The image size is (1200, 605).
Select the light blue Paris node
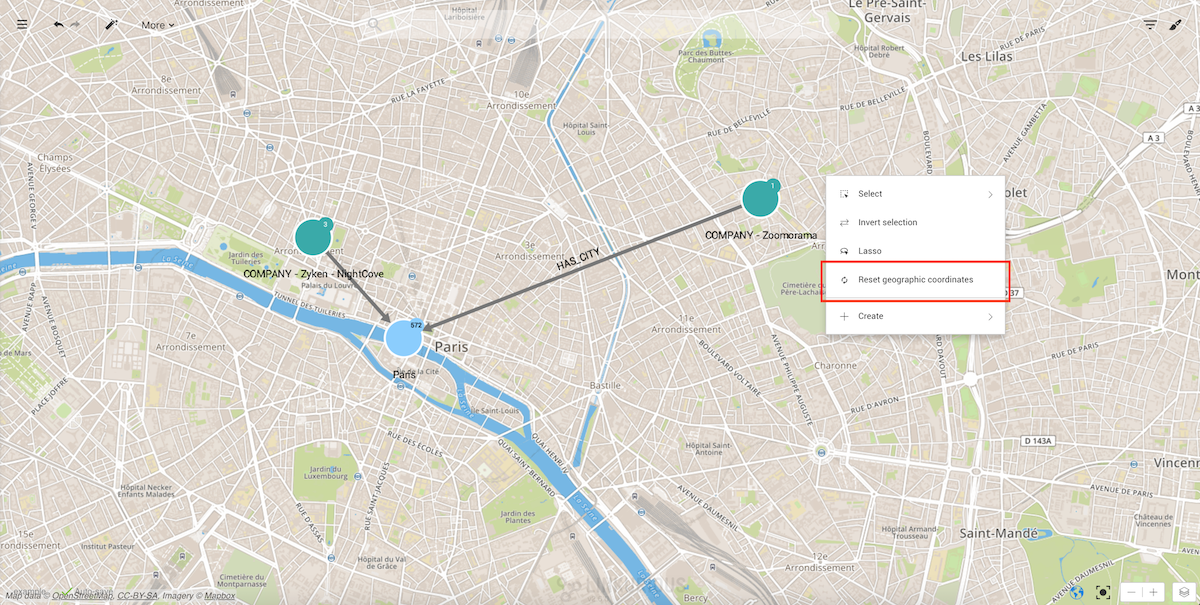(x=403, y=339)
